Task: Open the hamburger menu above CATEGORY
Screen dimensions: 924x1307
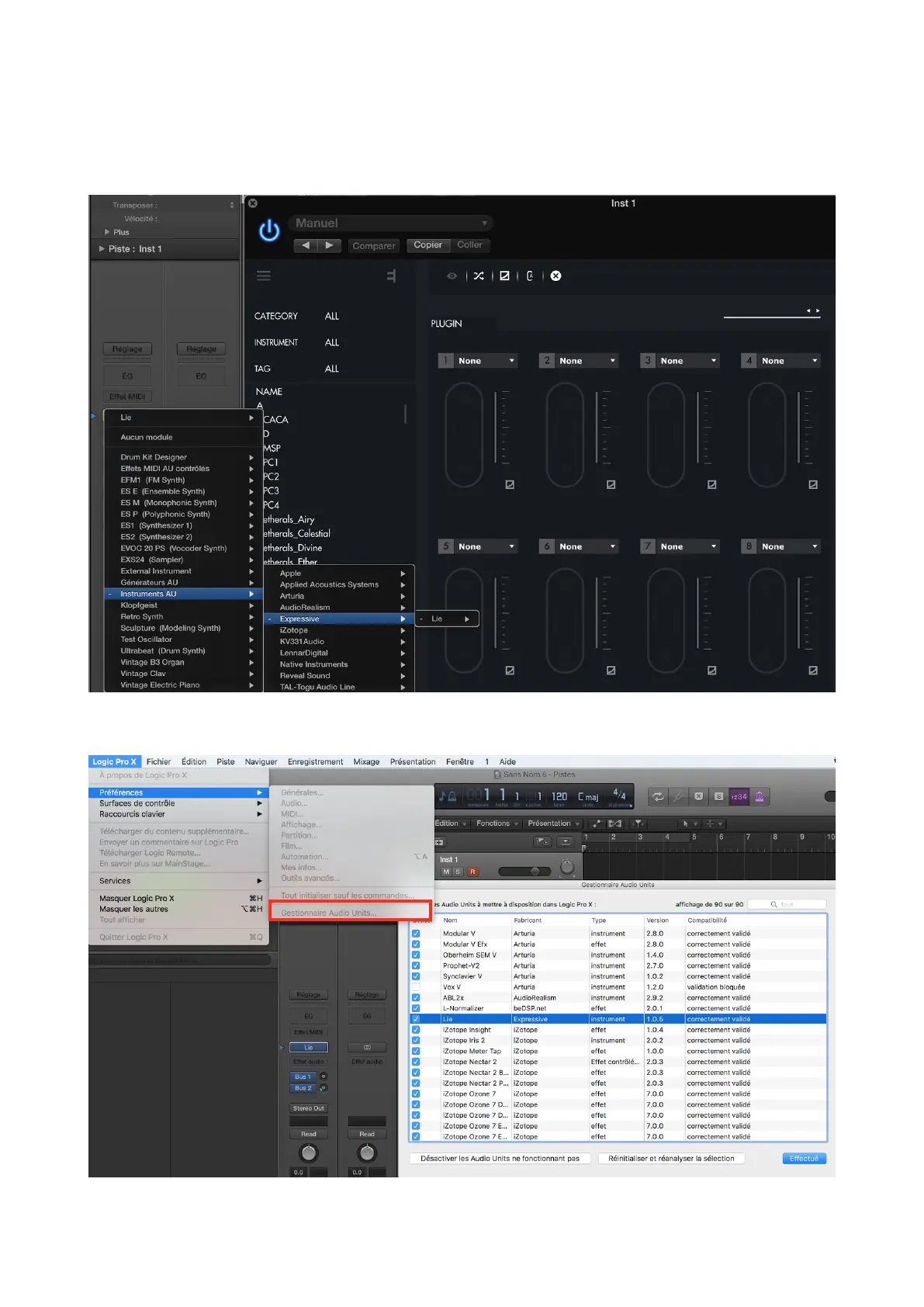Action: (x=264, y=276)
